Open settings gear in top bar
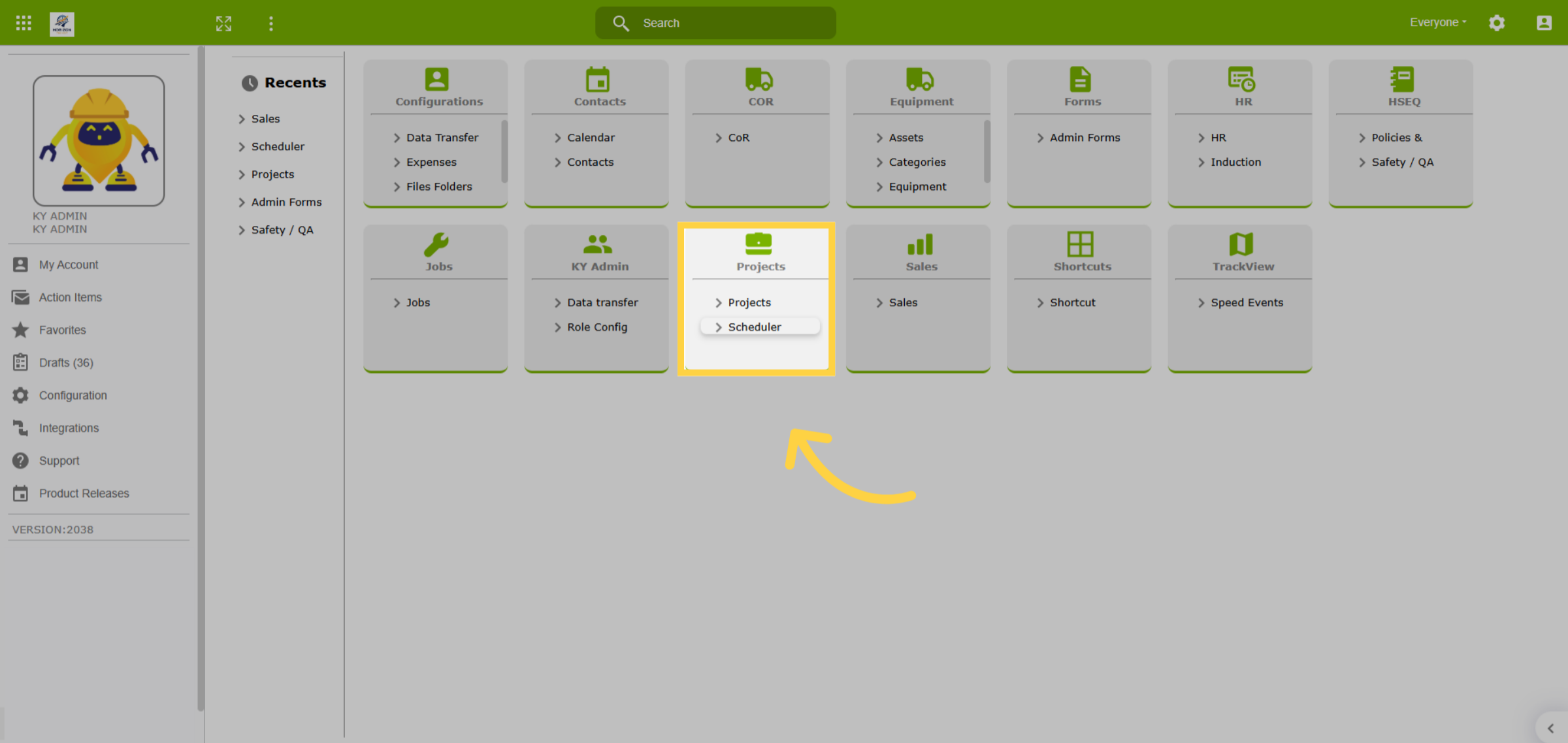 tap(1497, 23)
